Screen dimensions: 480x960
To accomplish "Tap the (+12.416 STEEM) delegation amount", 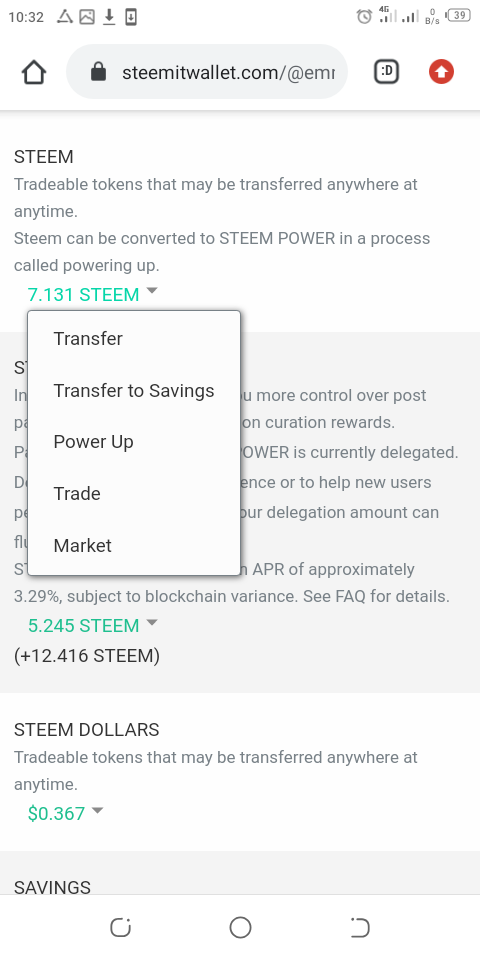I will click(x=87, y=656).
